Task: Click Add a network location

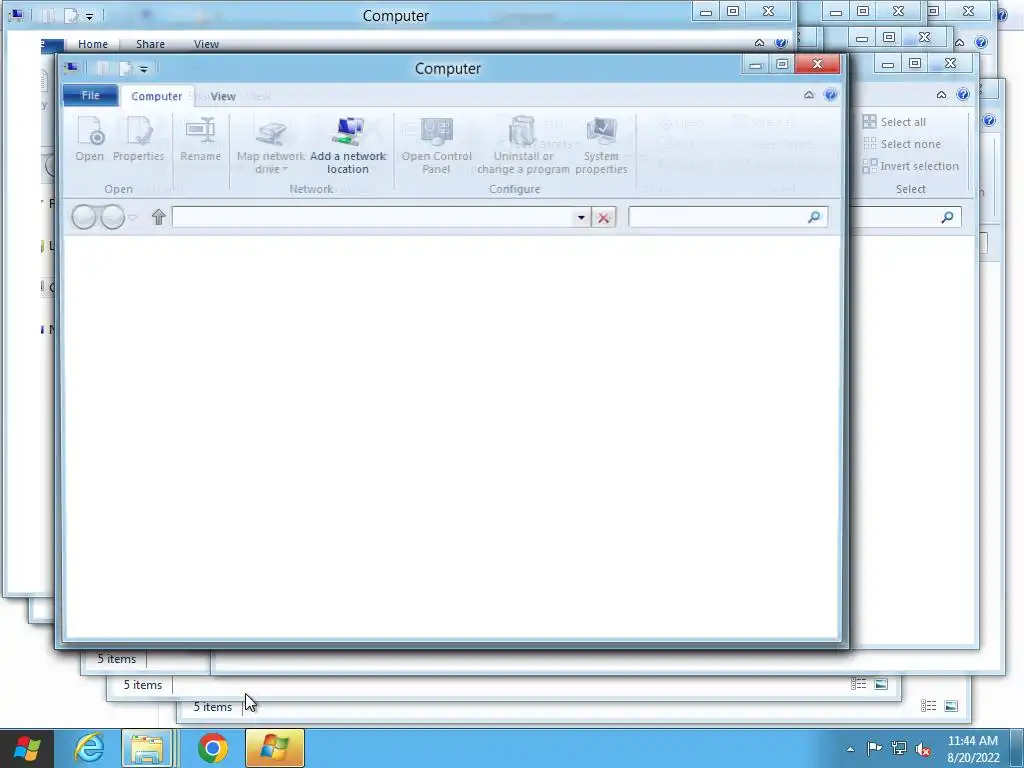Action: point(348,146)
